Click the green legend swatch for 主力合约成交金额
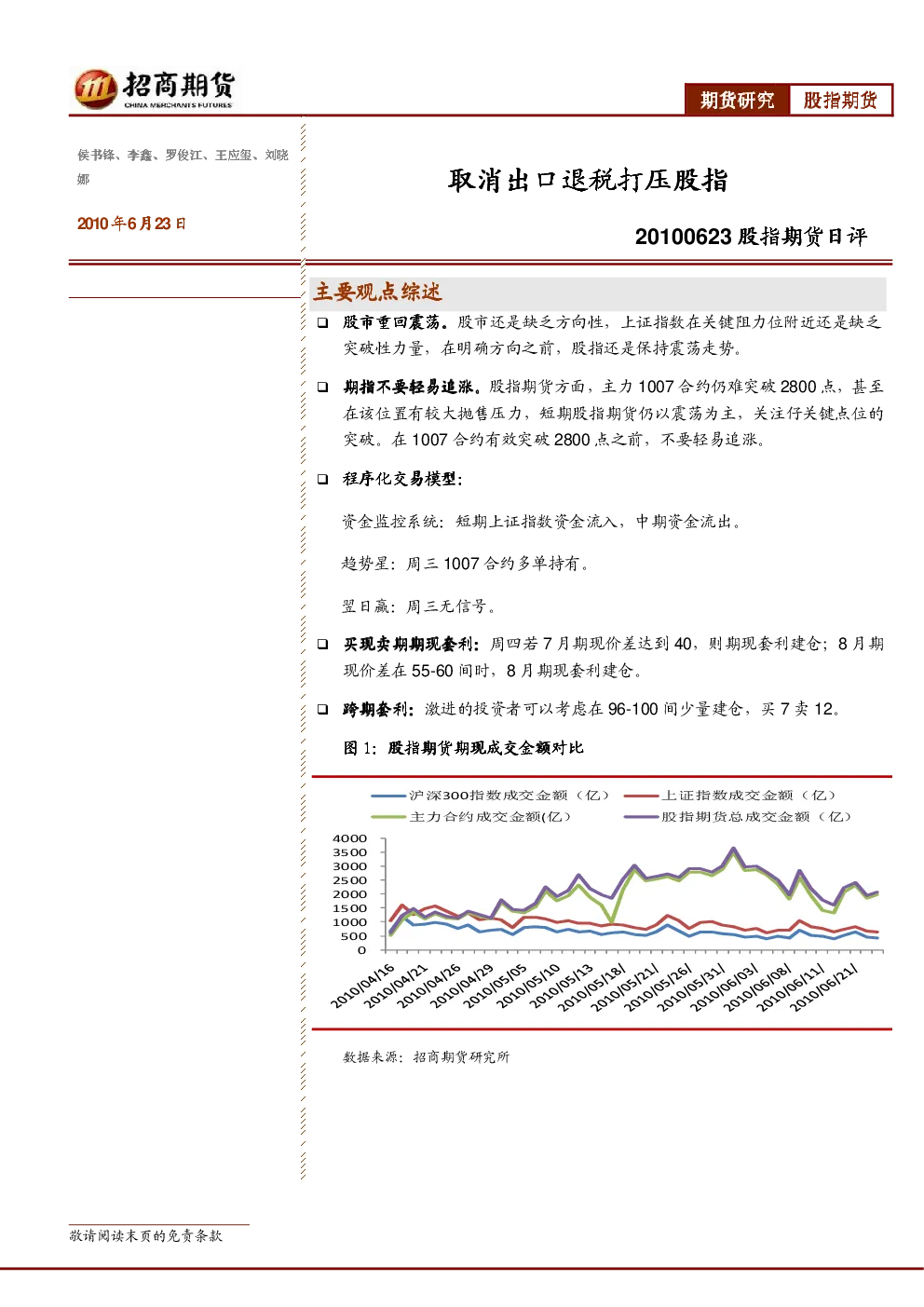 388,817
